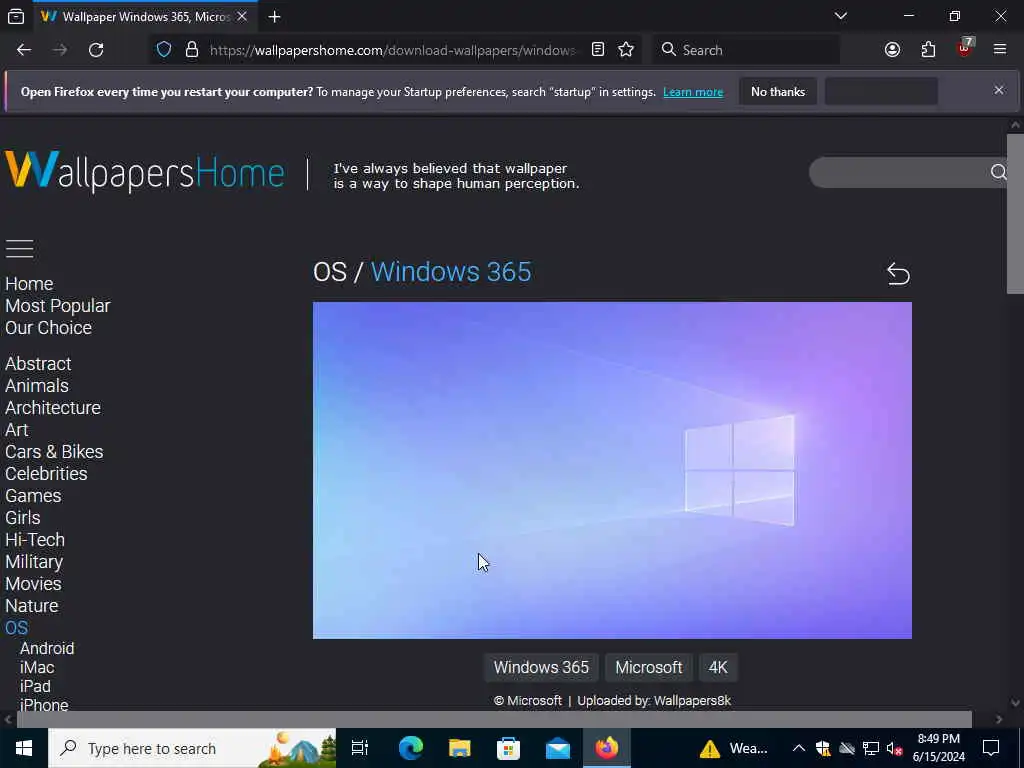Toggle the sidebar hamburger menu on the page
The width and height of the screenshot is (1024, 768).
pos(20,248)
